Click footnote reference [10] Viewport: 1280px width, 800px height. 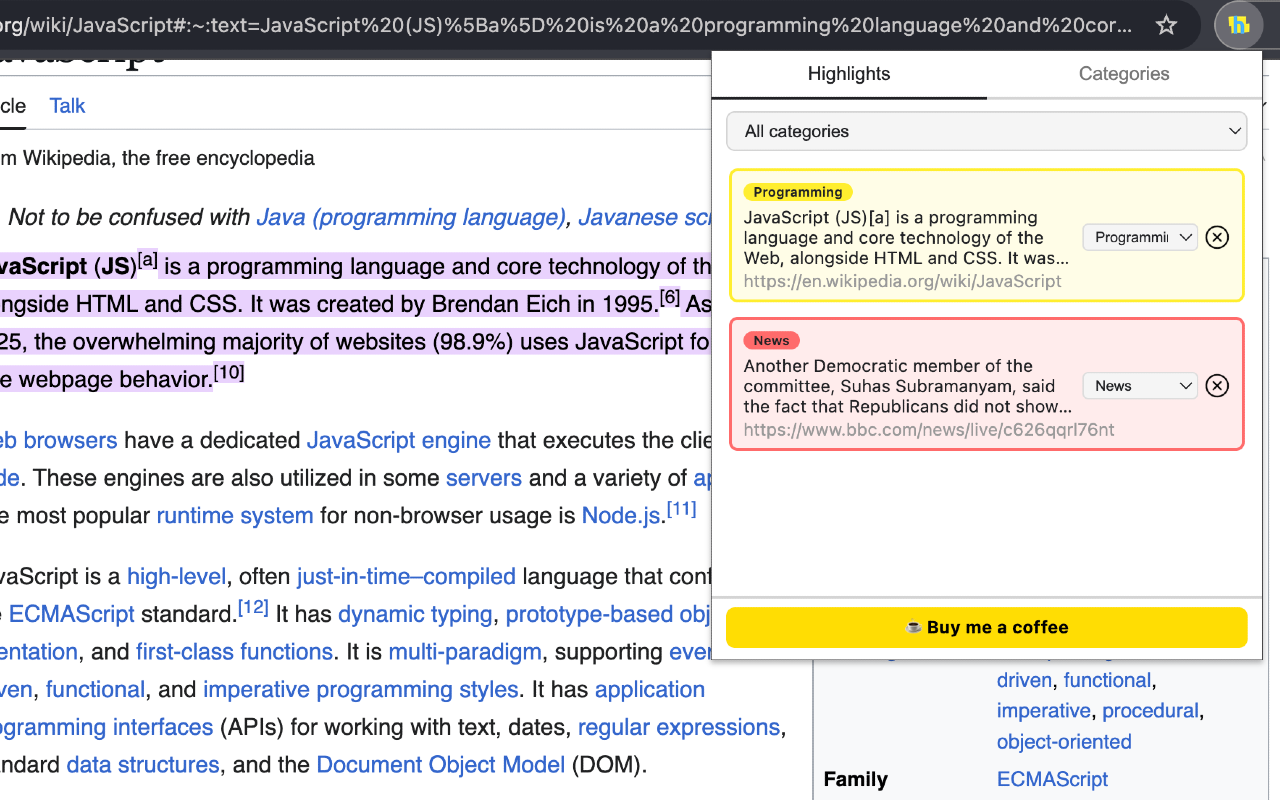pyautogui.click(x=229, y=373)
